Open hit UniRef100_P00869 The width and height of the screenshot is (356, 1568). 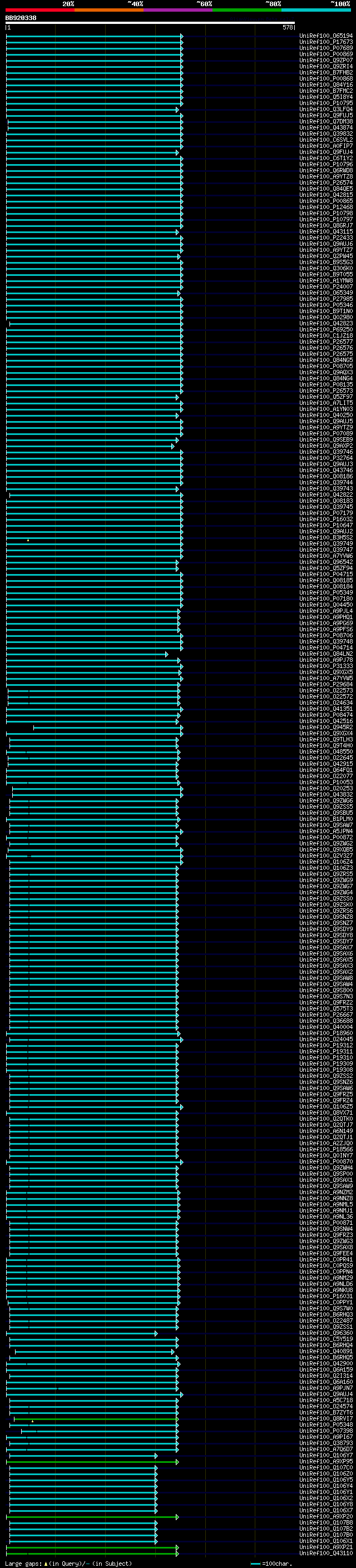pyautogui.click(x=326, y=54)
